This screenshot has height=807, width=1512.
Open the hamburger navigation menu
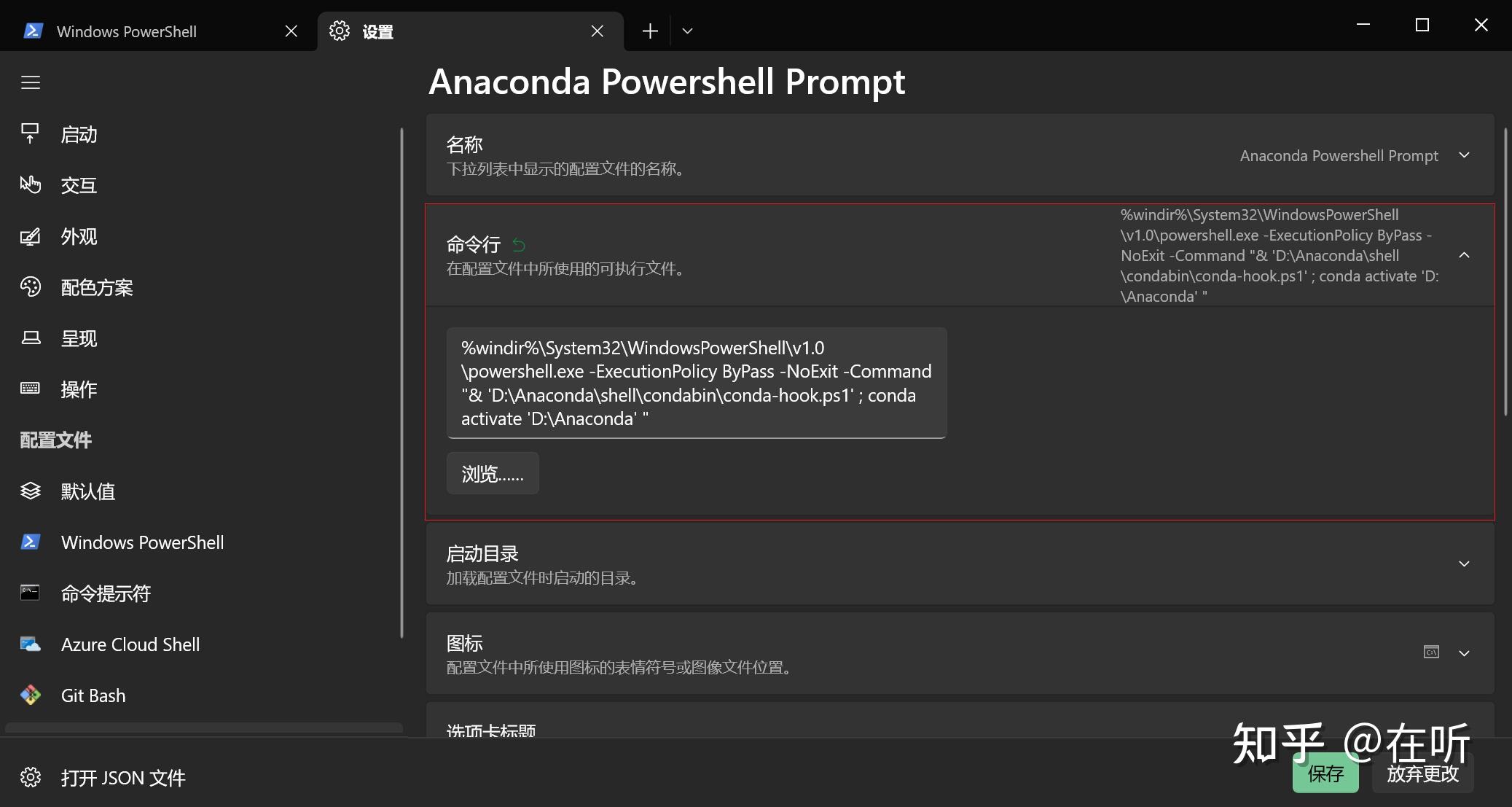[31, 82]
